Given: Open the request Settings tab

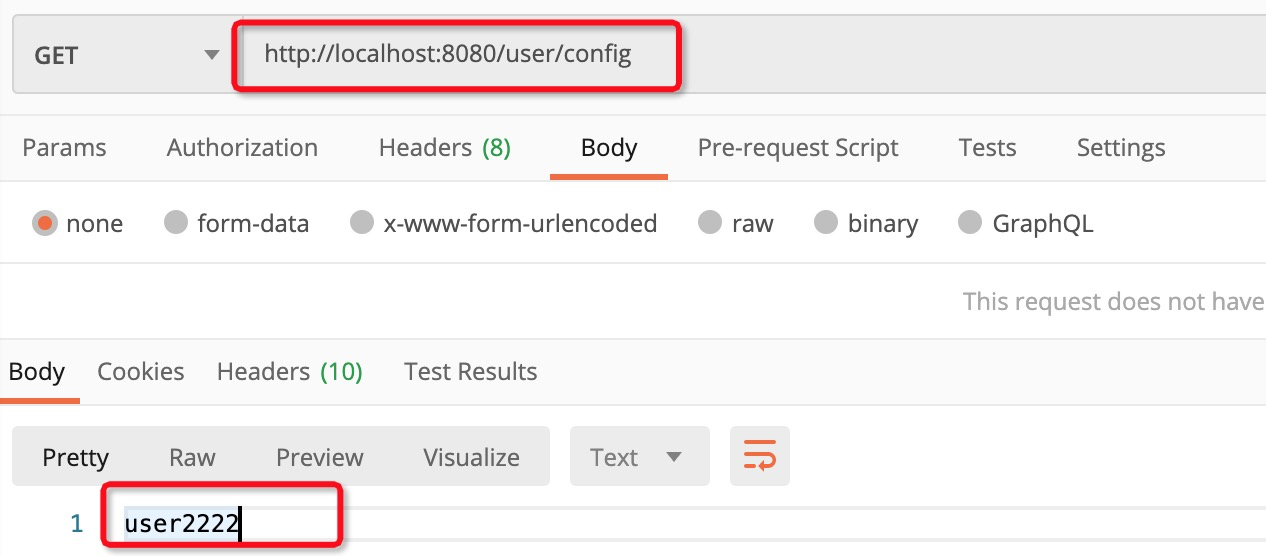Looking at the screenshot, I should tap(1120, 148).
